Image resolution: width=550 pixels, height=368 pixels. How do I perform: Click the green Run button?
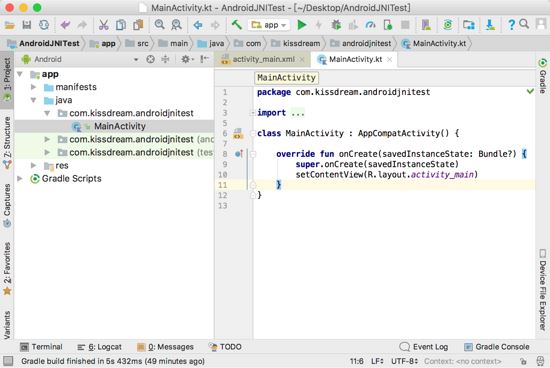(x=302, y=25)
